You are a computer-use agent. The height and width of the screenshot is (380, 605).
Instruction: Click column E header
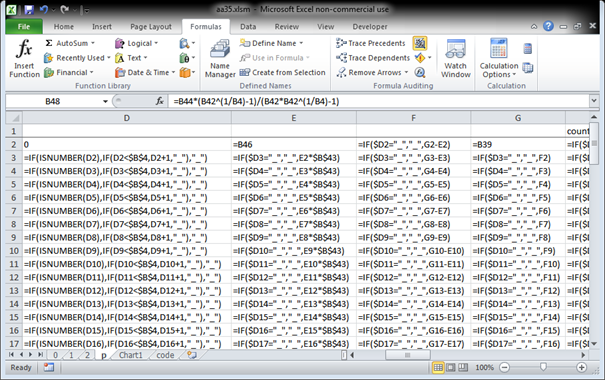(294, 118)
